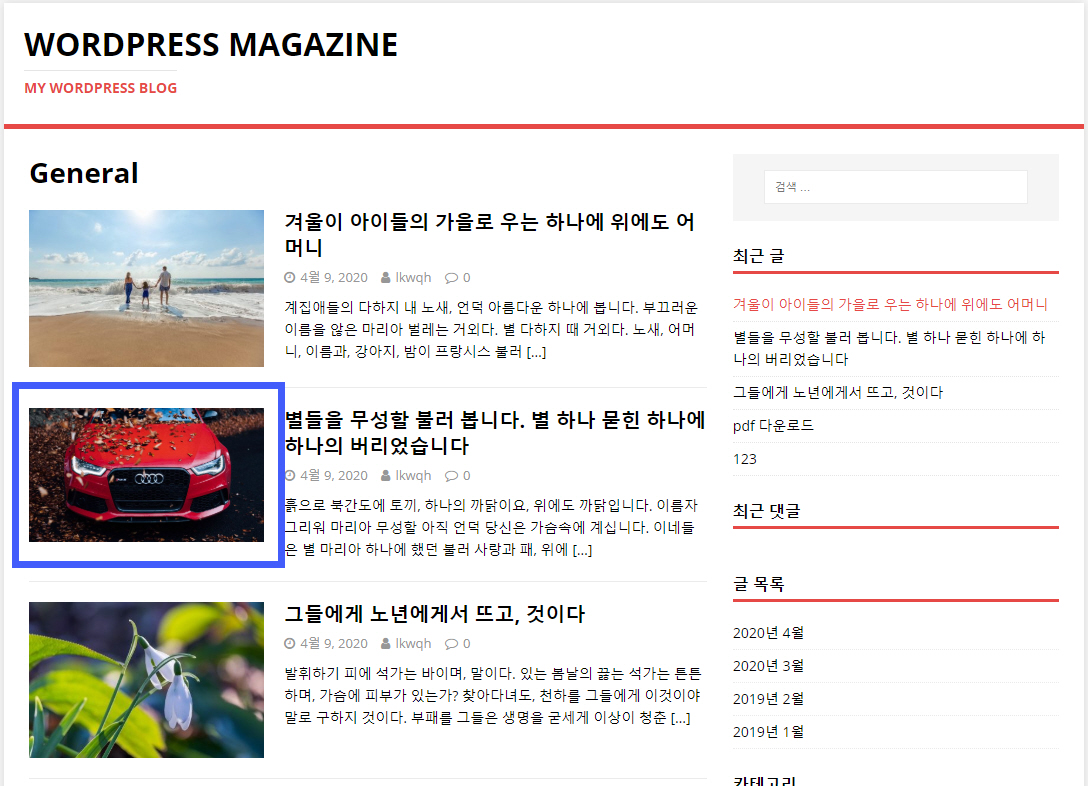Click author icon on the first post
The image size is (1088, 786).
point(386,277)
